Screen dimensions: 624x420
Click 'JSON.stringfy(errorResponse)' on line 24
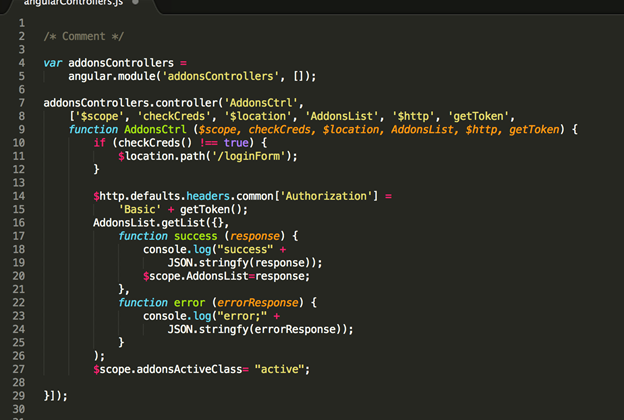(x=255, y=329)
